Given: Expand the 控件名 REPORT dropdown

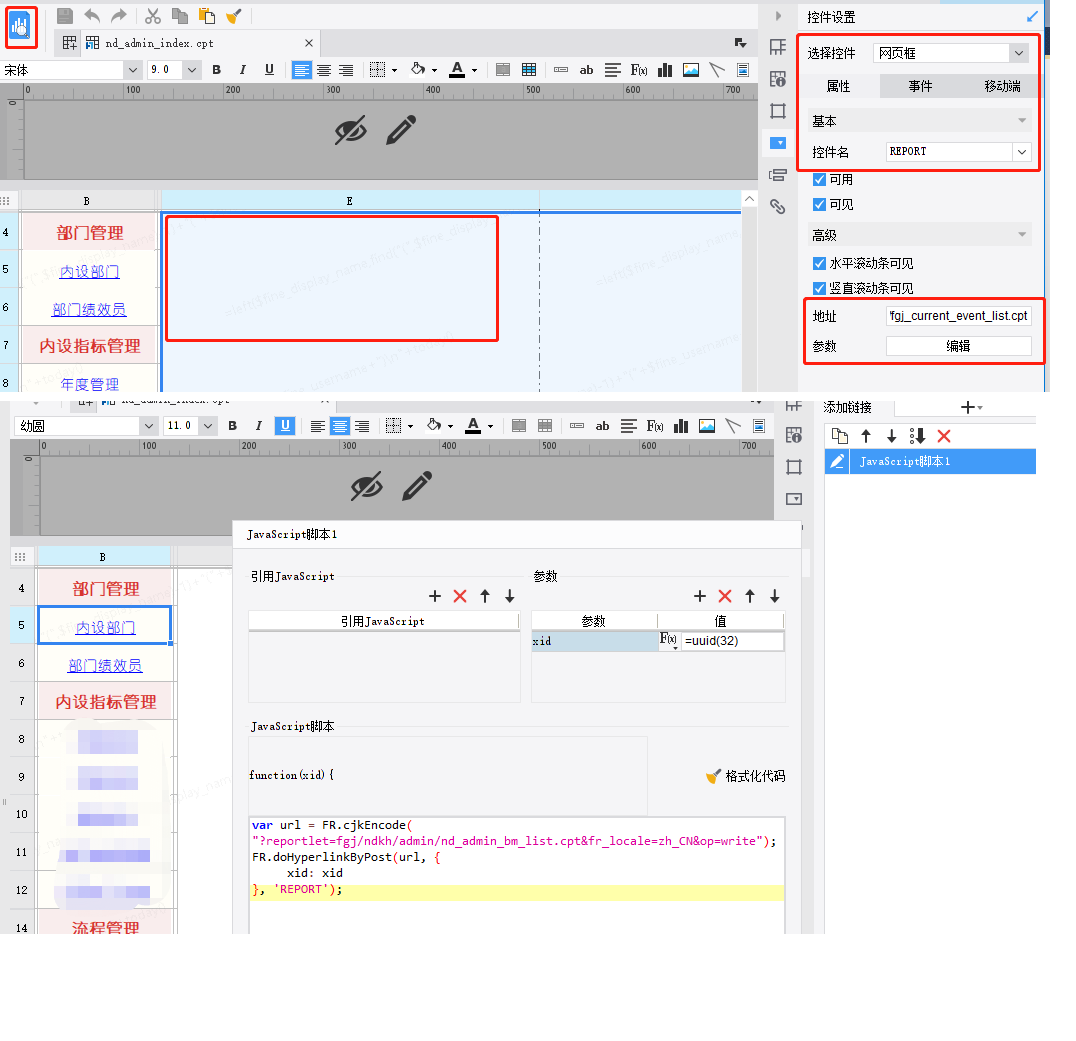Looking at the screenshot, I should (x=1021, y=152).
